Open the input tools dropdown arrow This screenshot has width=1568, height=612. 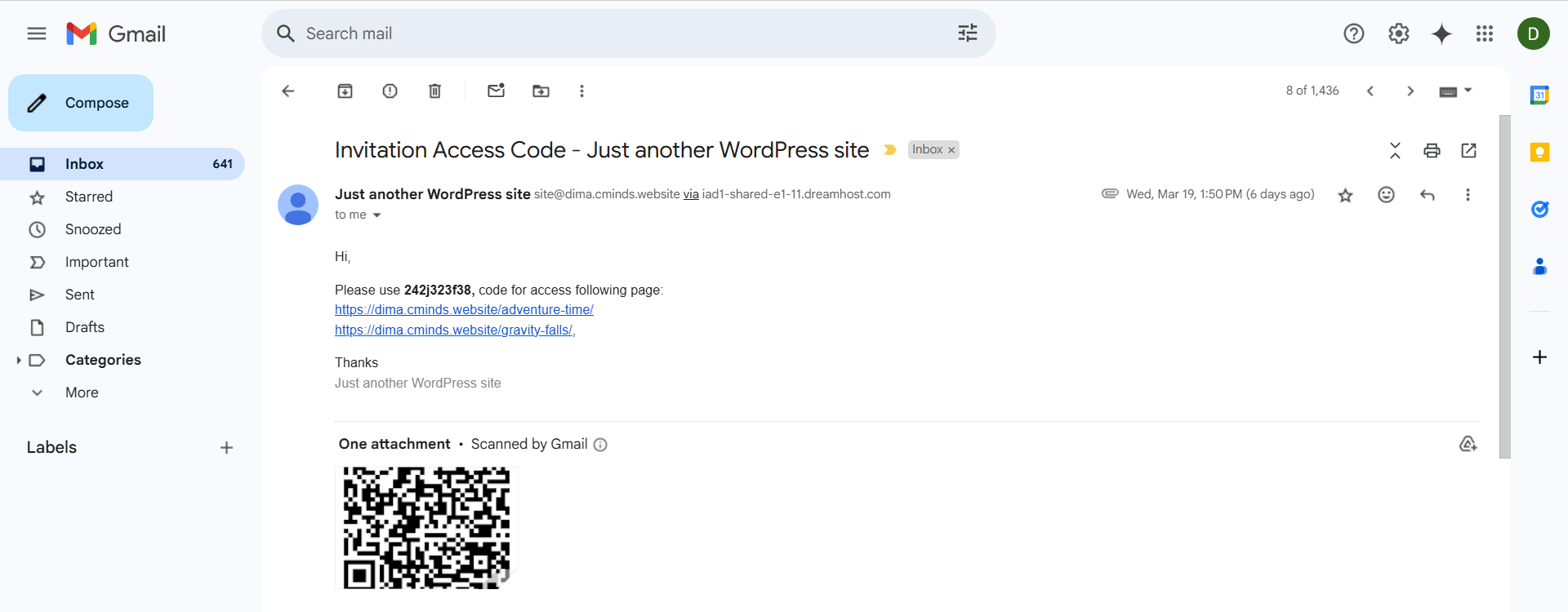[1468, 91]
